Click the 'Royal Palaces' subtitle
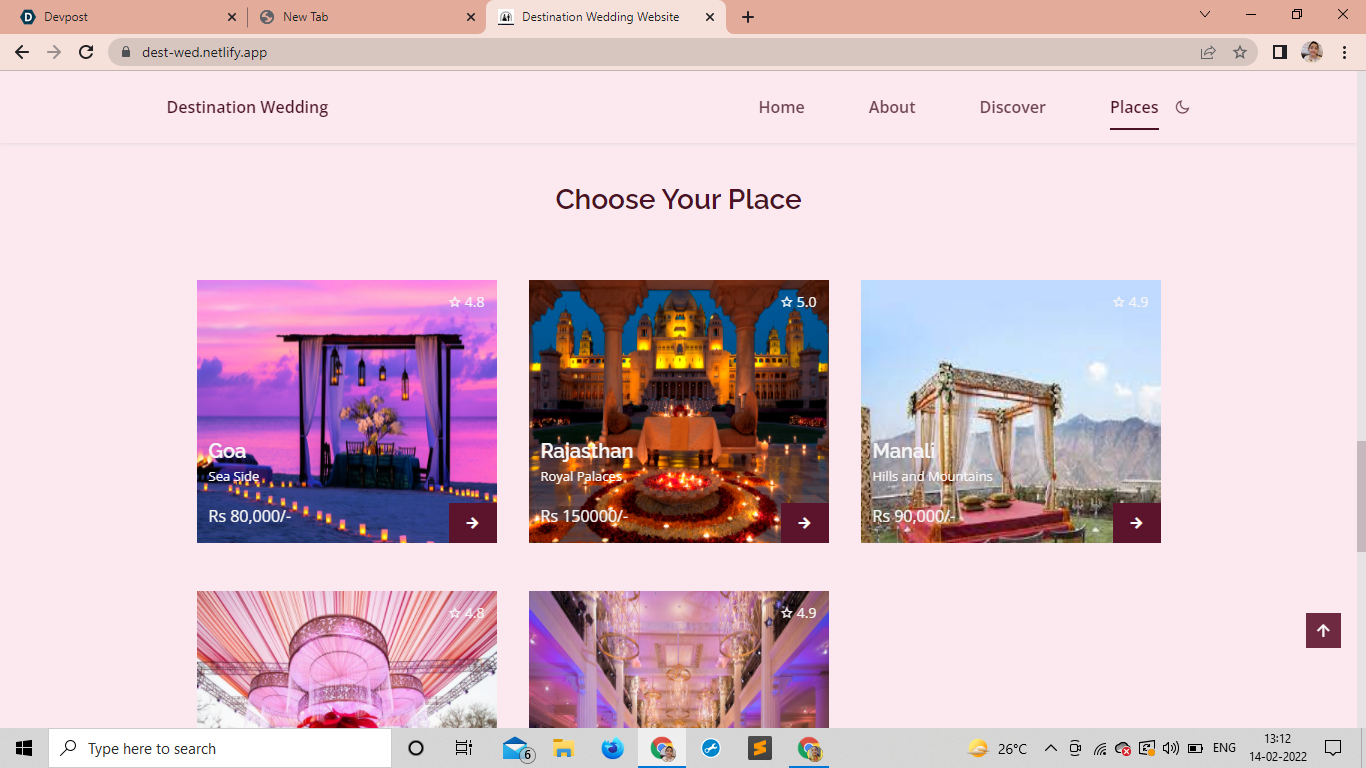 point(581,477)
